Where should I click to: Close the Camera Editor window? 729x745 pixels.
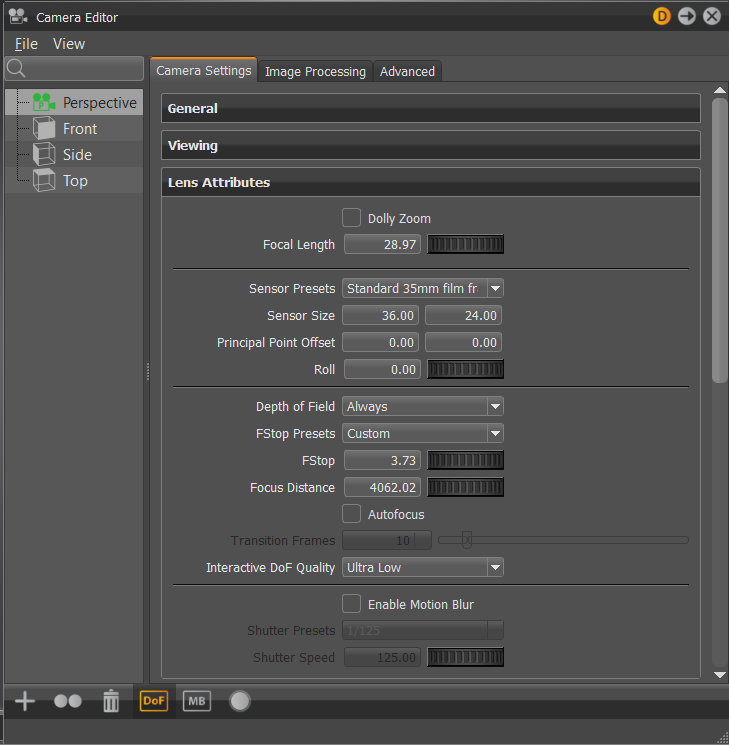click(711, 17)
